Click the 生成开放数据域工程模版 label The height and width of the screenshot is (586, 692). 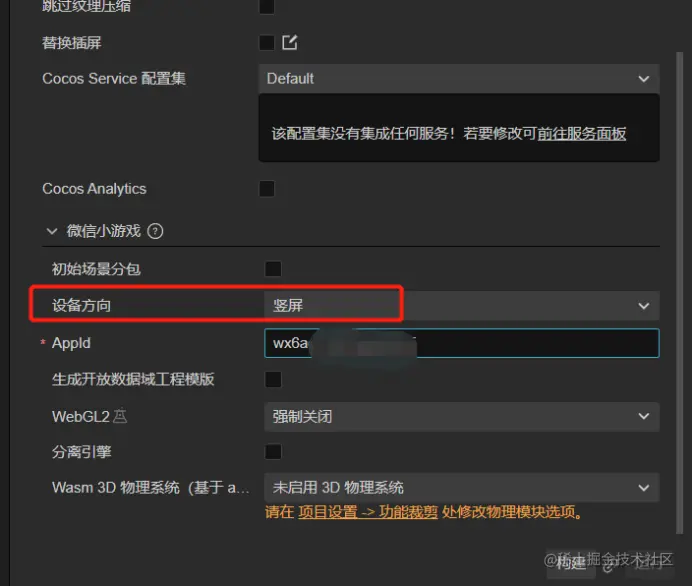click(x=133, y=379)
